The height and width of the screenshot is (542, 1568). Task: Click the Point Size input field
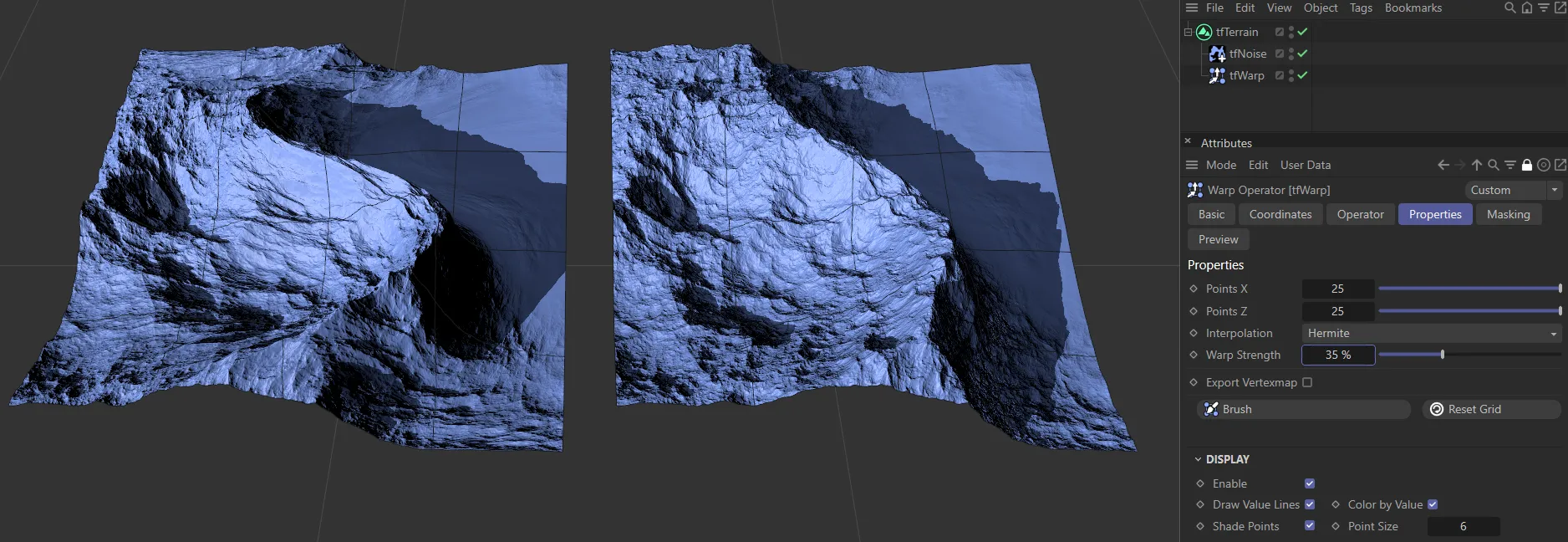(1463, 526)
